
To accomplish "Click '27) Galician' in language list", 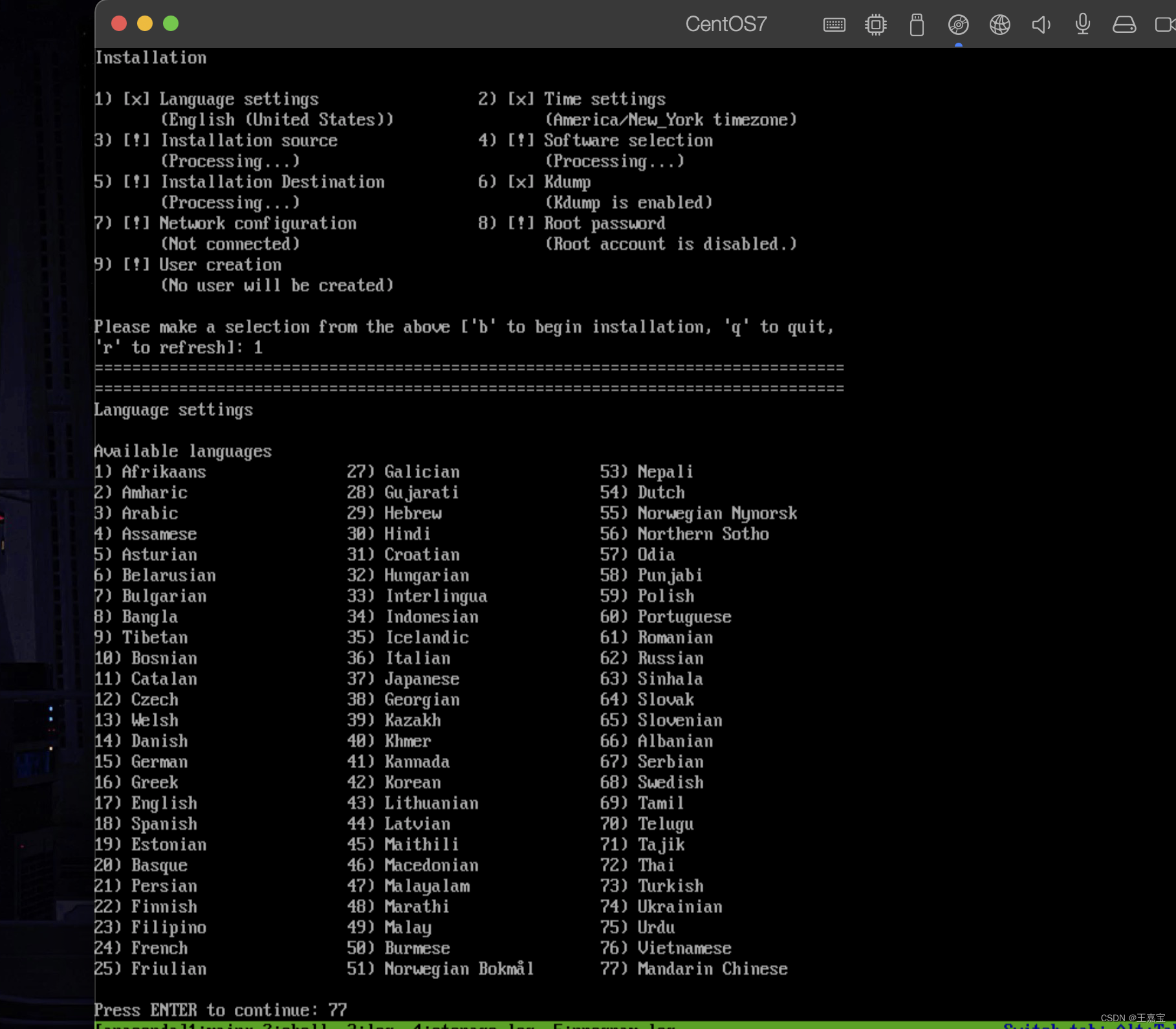I will point(404,472).
